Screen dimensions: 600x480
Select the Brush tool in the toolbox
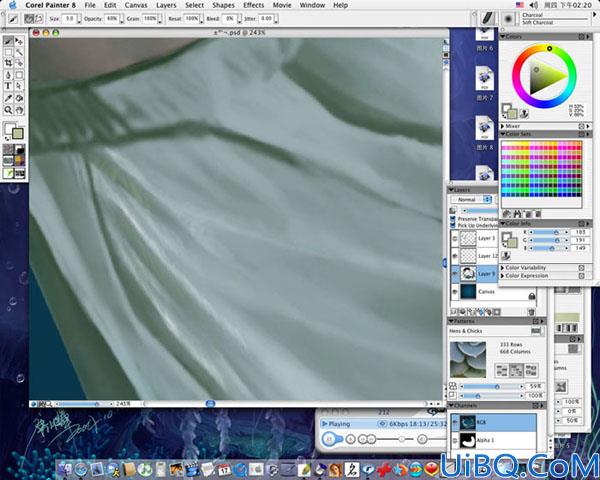point(8,41)
